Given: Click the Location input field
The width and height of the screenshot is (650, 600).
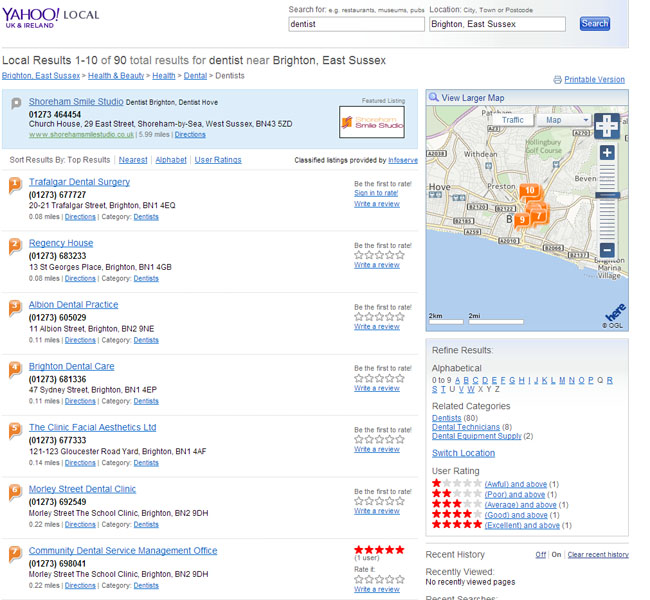Looking at the screenshot, I should (x=497, y=24).
